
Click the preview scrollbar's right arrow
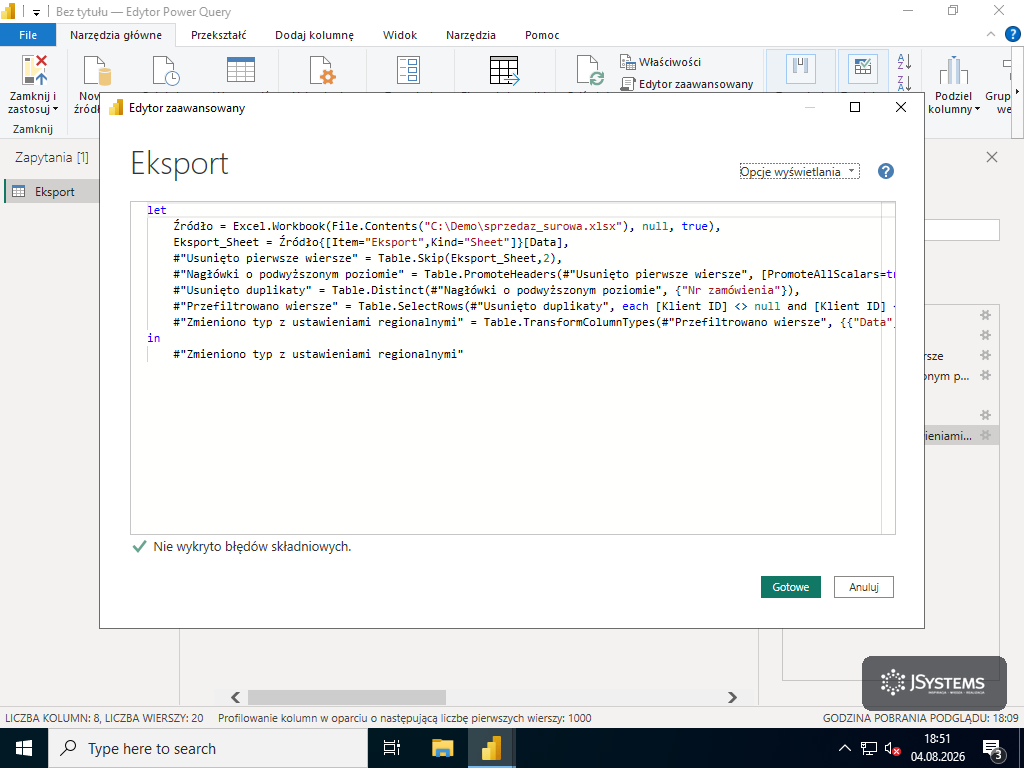coord(732,697)
